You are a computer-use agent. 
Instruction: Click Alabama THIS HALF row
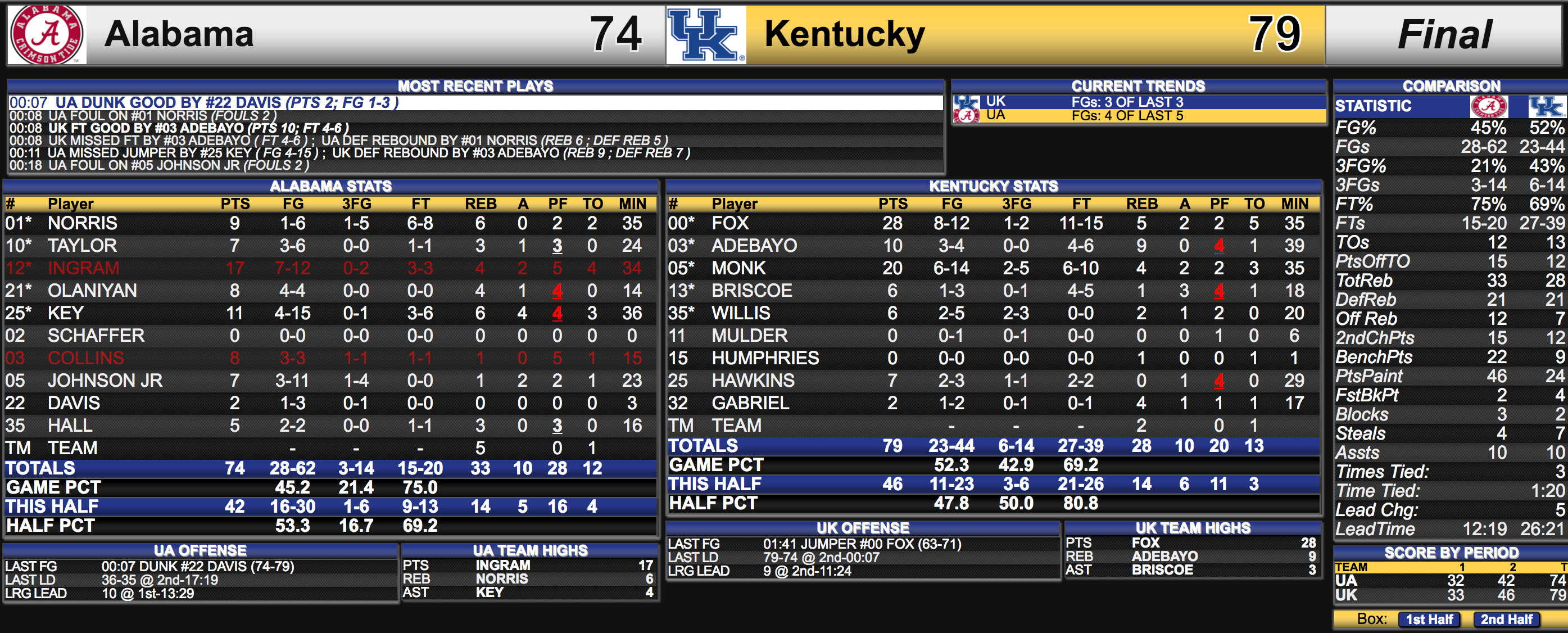pos(330,507)
